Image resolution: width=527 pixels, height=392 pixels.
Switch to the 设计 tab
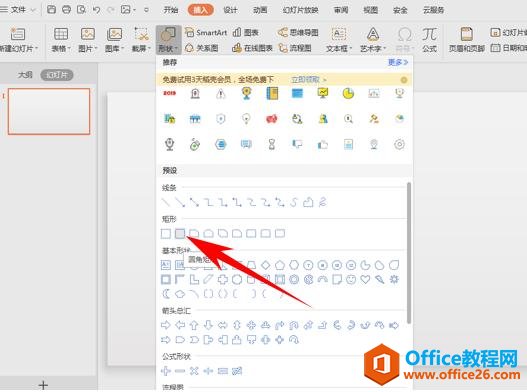(230, 10)
